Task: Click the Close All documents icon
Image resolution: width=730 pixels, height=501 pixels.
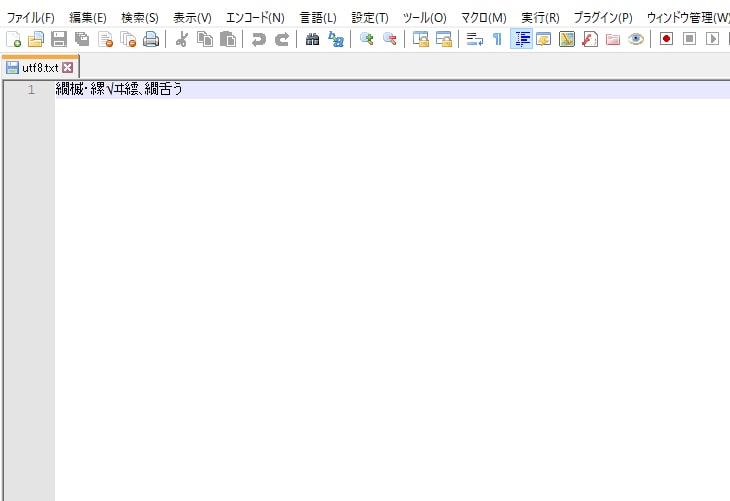Action: click(x=128, y=39)
